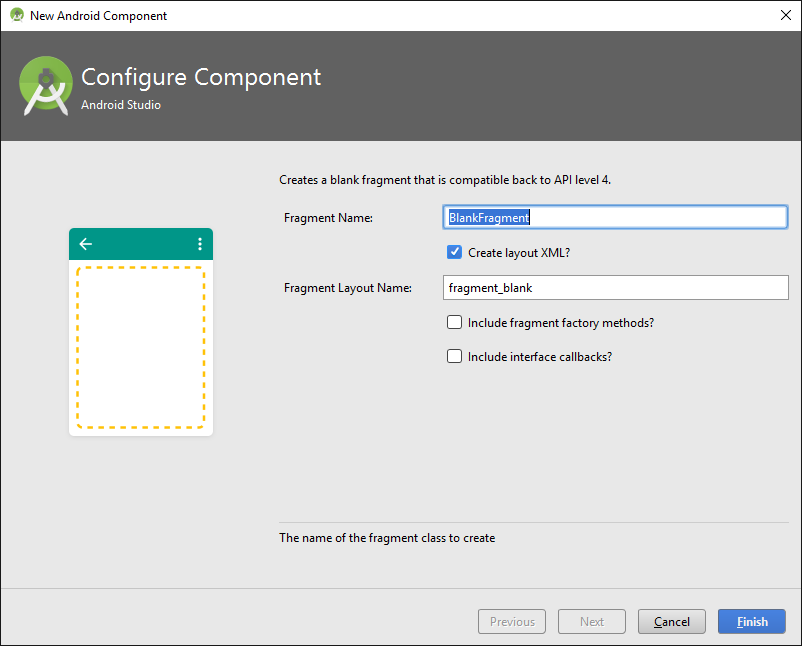Click the teal app bar in preview
This screenshot has width=802, height=646.
140,244
